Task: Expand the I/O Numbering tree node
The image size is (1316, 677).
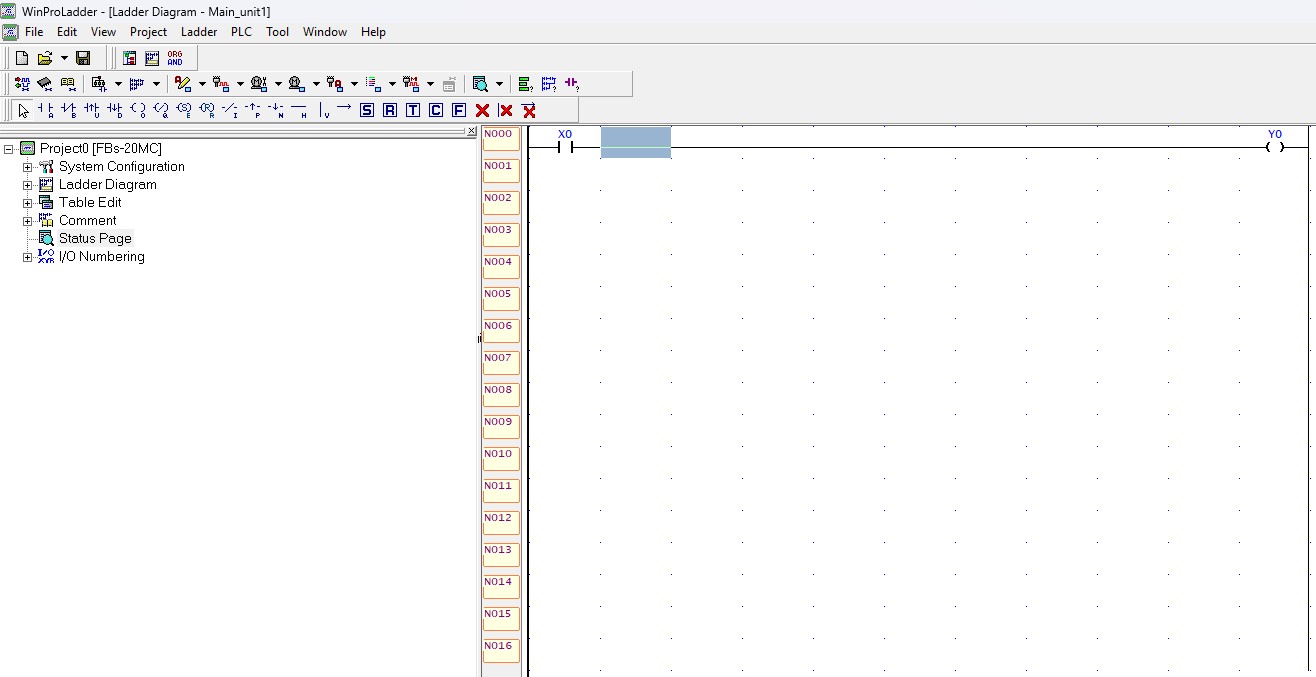Action: tap(28, 257)
